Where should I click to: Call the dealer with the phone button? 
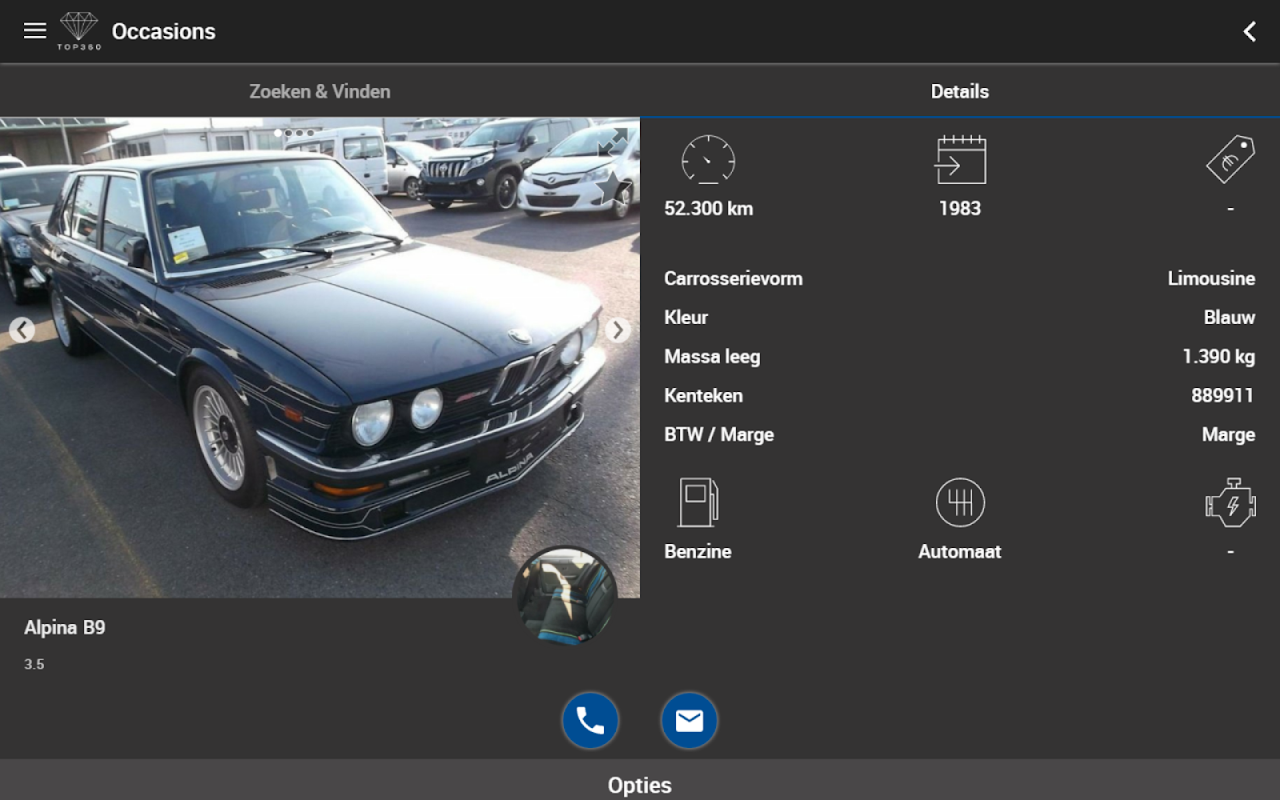click(x=590, y=721)
